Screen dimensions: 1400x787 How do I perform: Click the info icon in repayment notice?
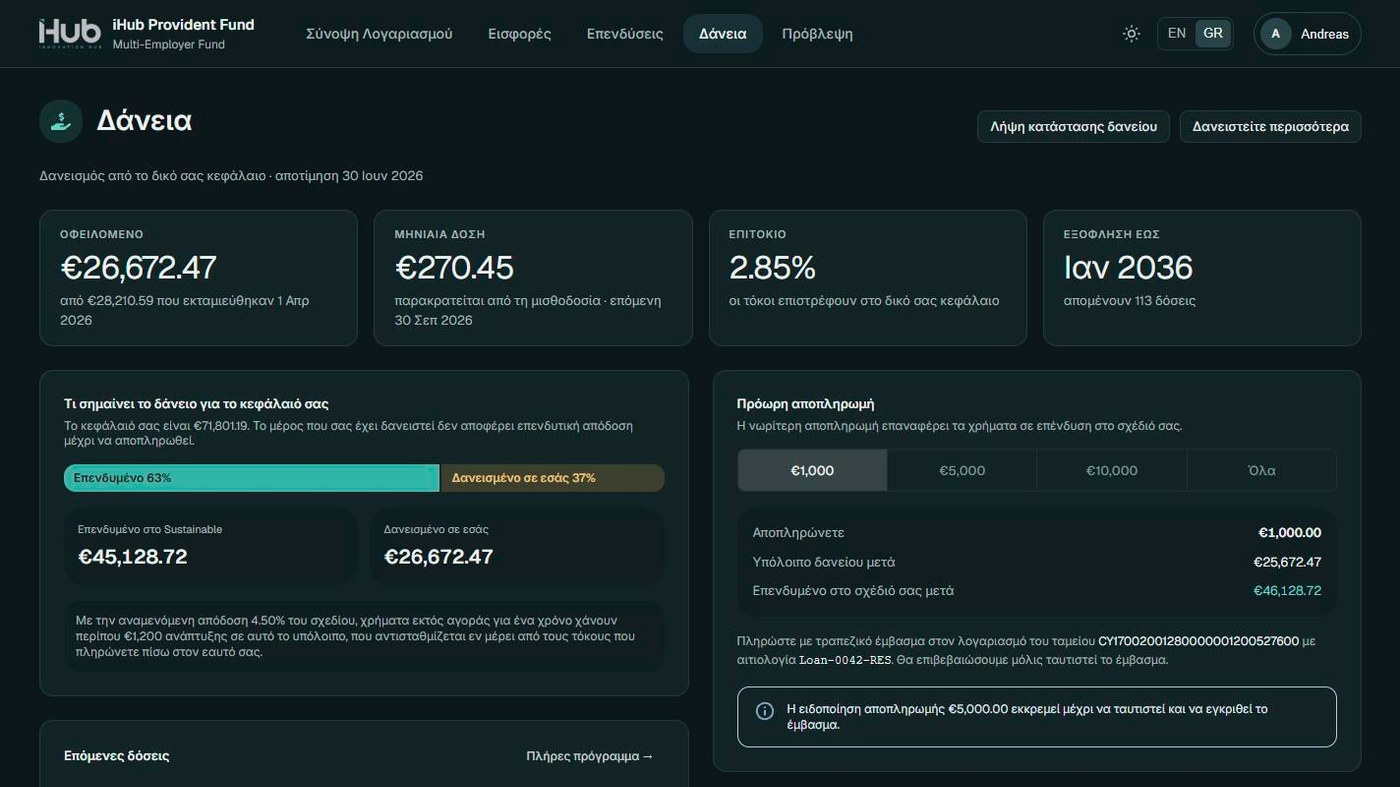click(x=765, y=711)
